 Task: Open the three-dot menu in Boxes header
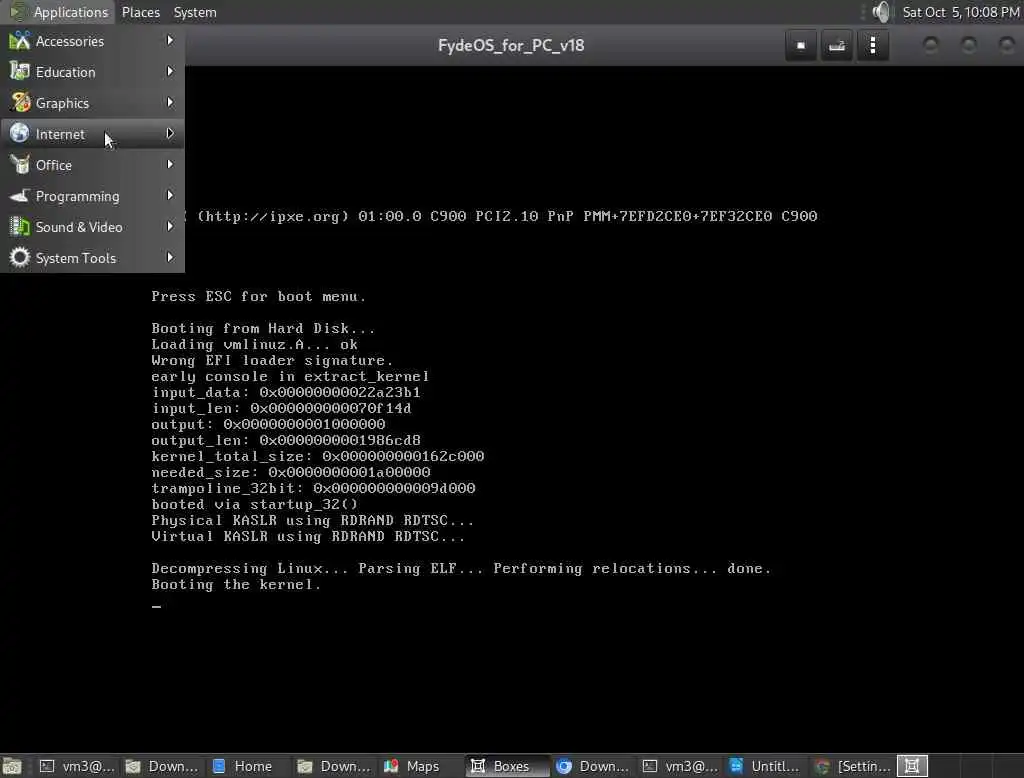[872, 46]
